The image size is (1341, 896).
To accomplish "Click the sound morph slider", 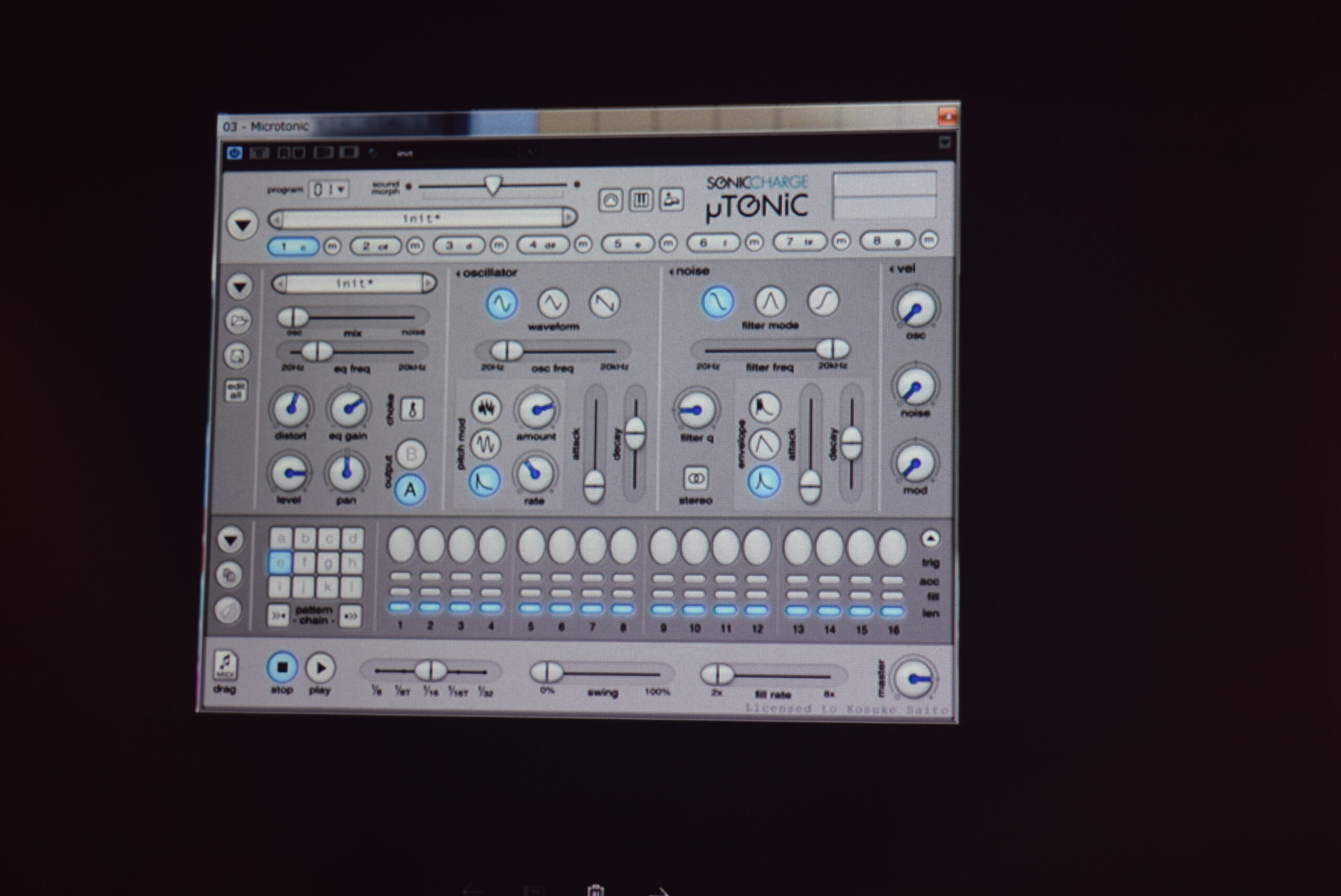I will [493, 186].
